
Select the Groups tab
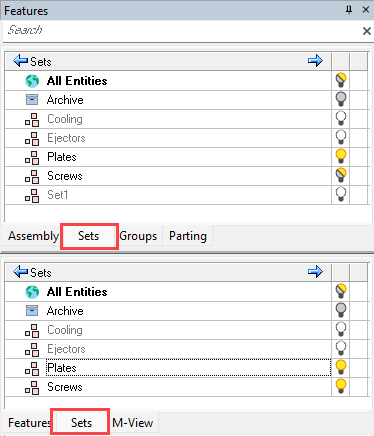(138, 236)
